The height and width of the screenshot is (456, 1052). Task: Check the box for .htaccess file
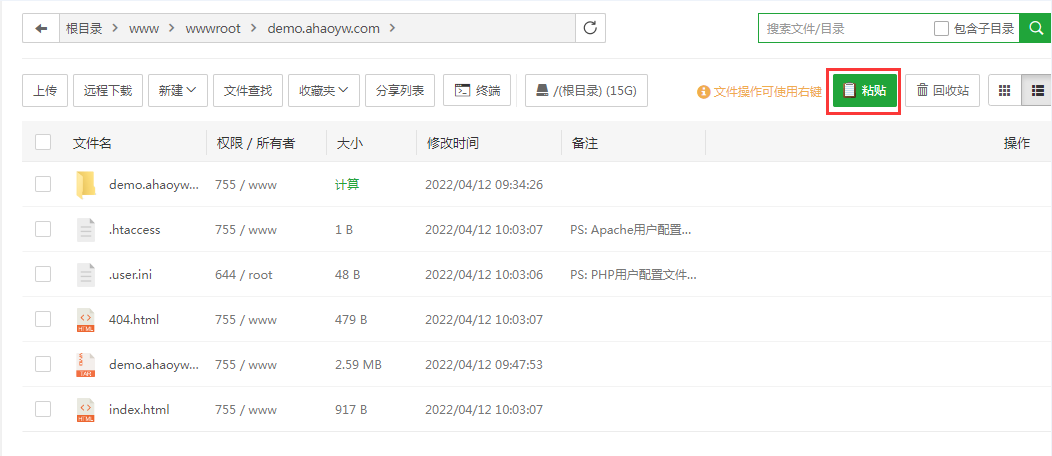[43, 230]
